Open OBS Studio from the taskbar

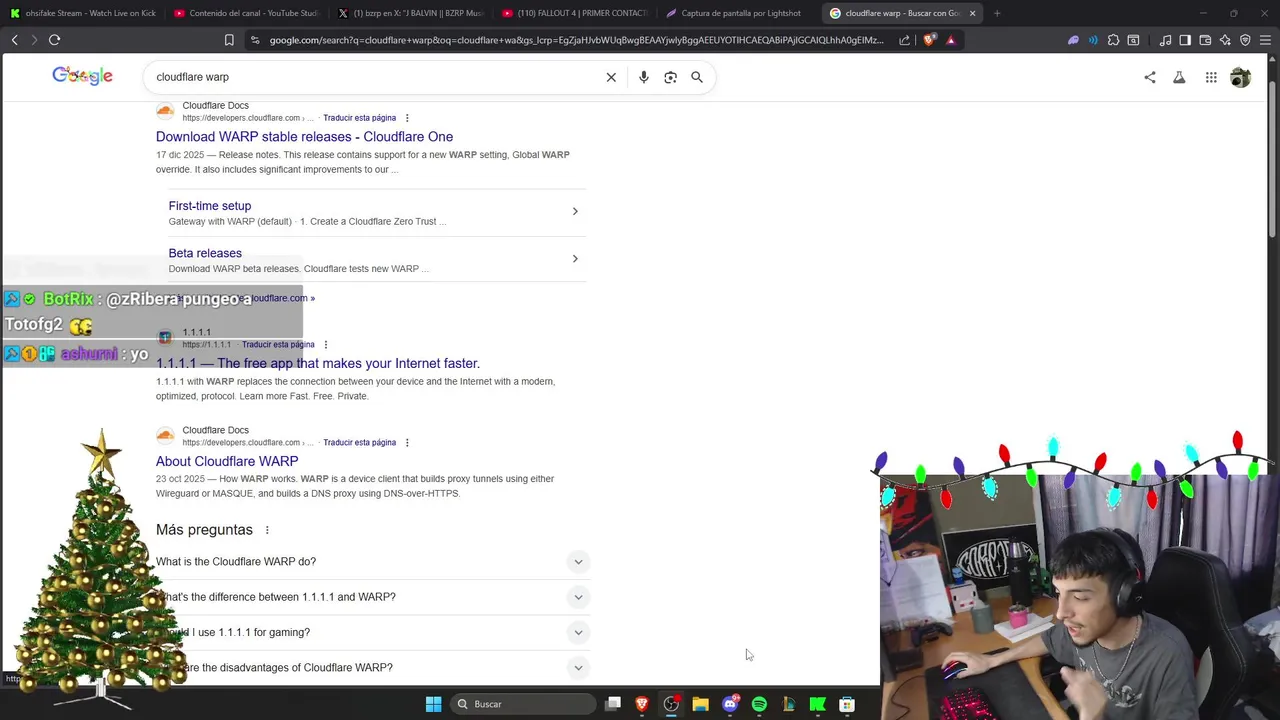pyautogui.click(x=671, y=704)
